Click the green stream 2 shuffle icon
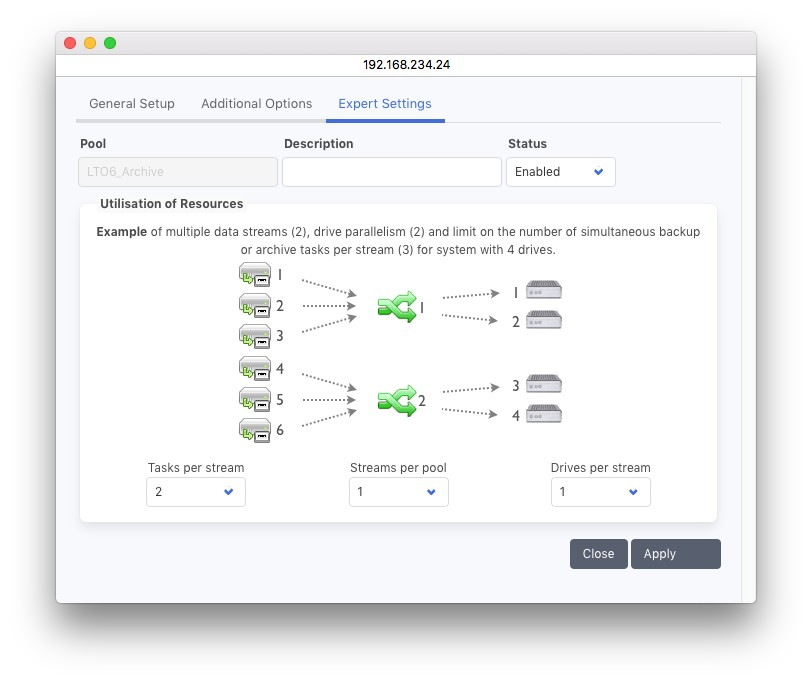Viewport: 812px width, 683px height. pyautogui.click(x=395, y=401)
